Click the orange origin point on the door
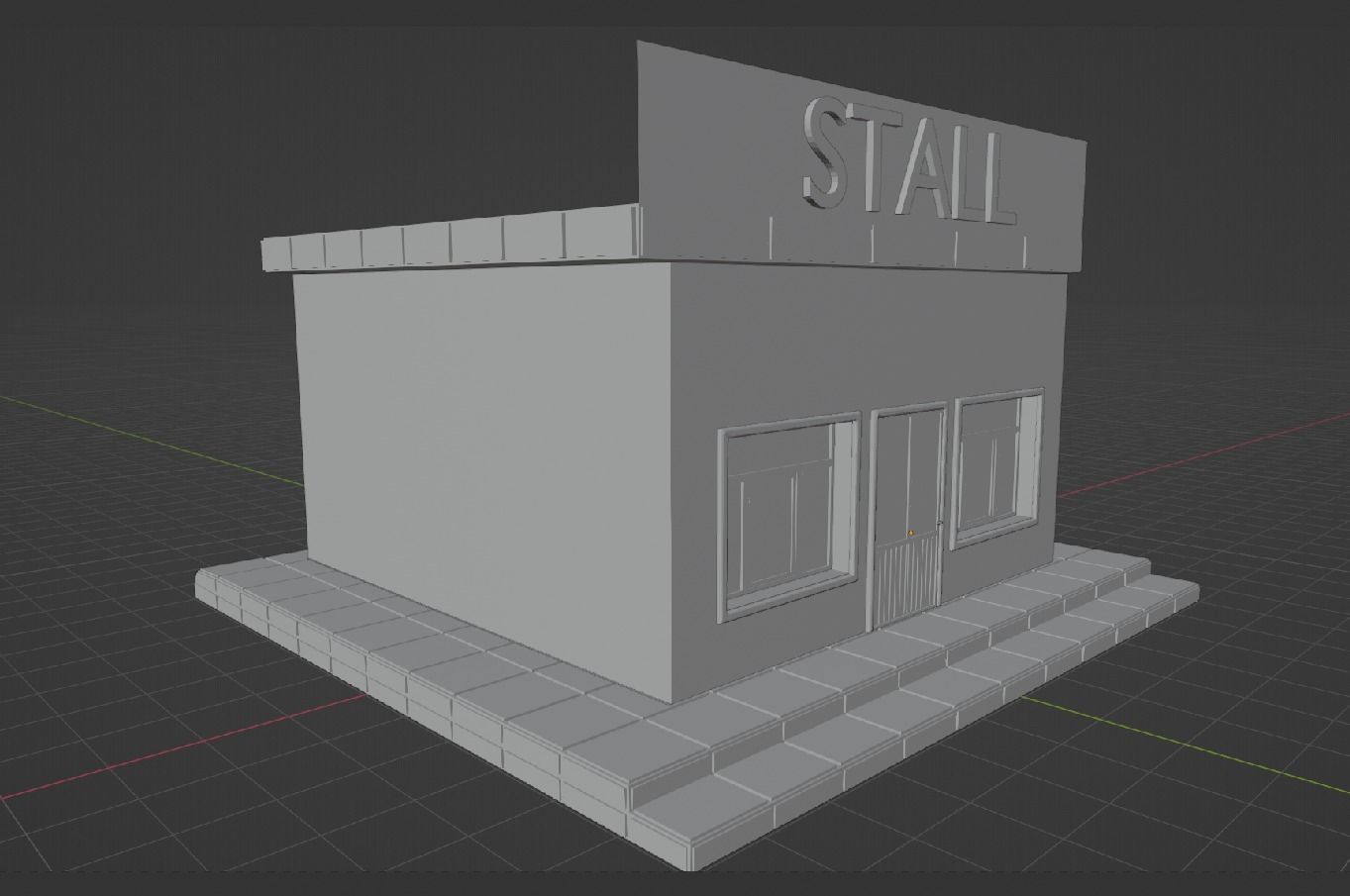 pyautogui.click(x=911, y=533)
